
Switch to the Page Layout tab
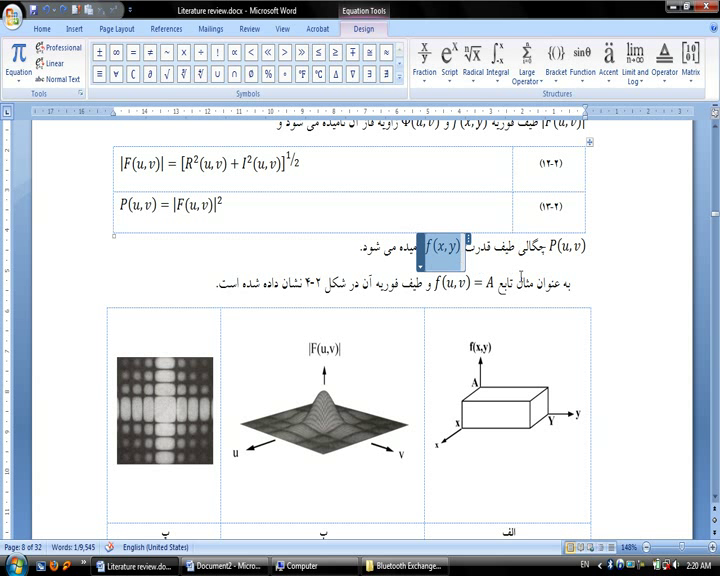coord(116,29)
